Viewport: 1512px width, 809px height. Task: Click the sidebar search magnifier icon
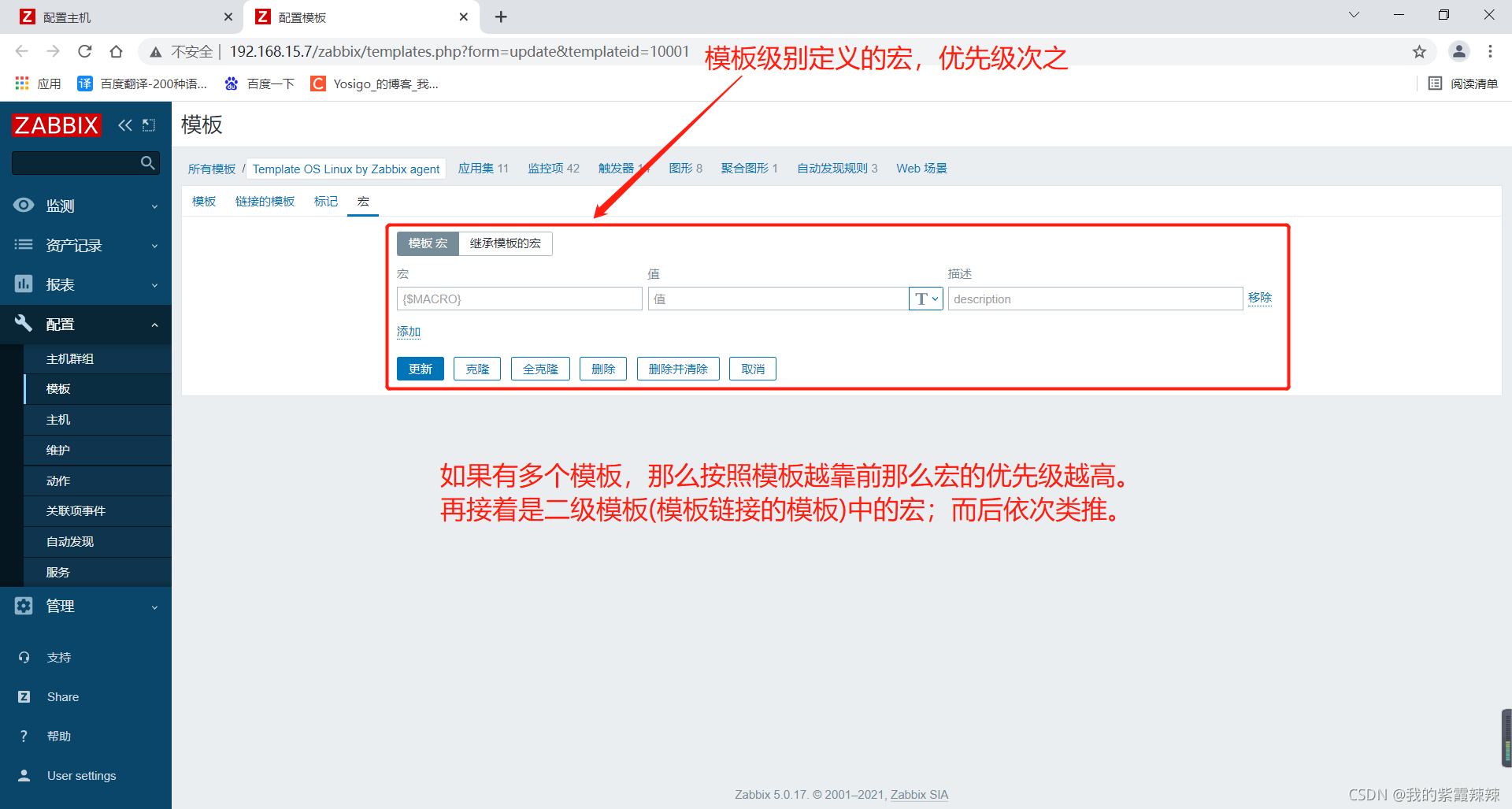(147, 163)
